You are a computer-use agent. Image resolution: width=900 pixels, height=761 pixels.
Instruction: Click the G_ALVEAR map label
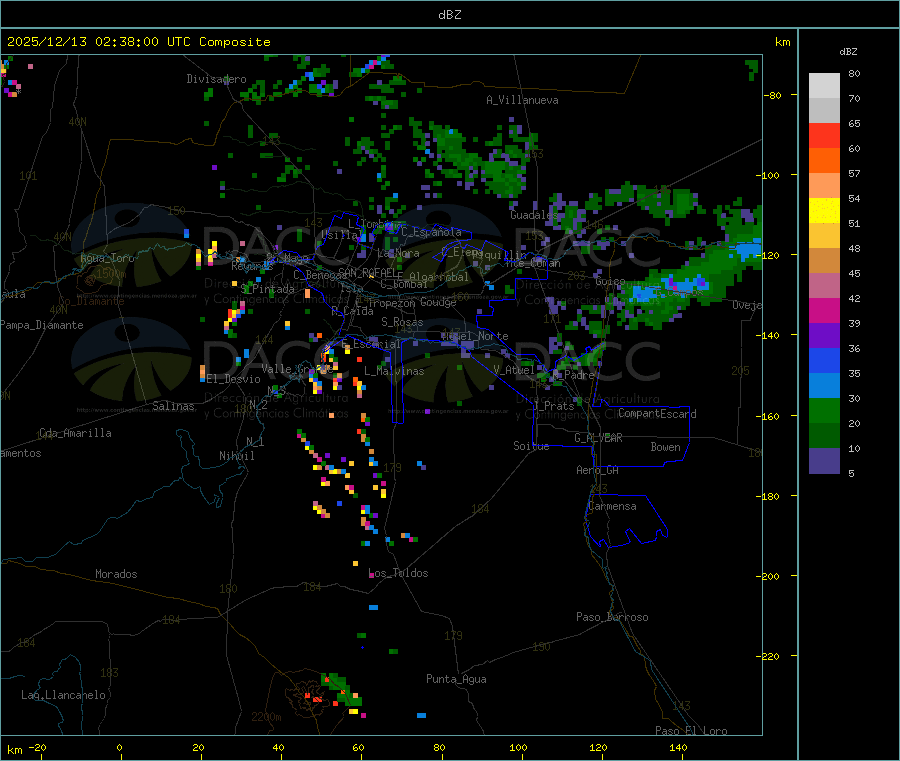click(x=598, y=438)
